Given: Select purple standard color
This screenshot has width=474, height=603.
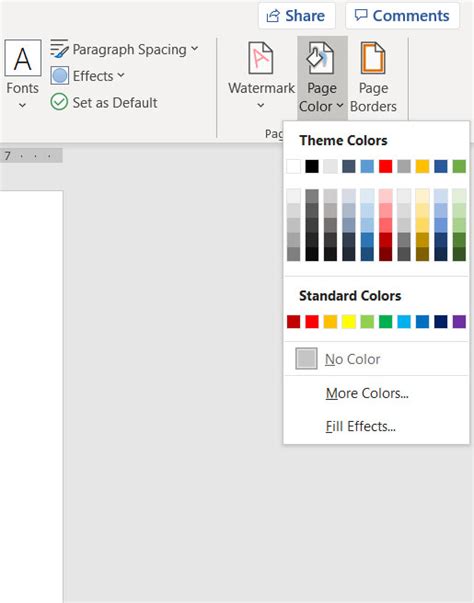Looking at the screenshot, I should click(x=459, y=321).
